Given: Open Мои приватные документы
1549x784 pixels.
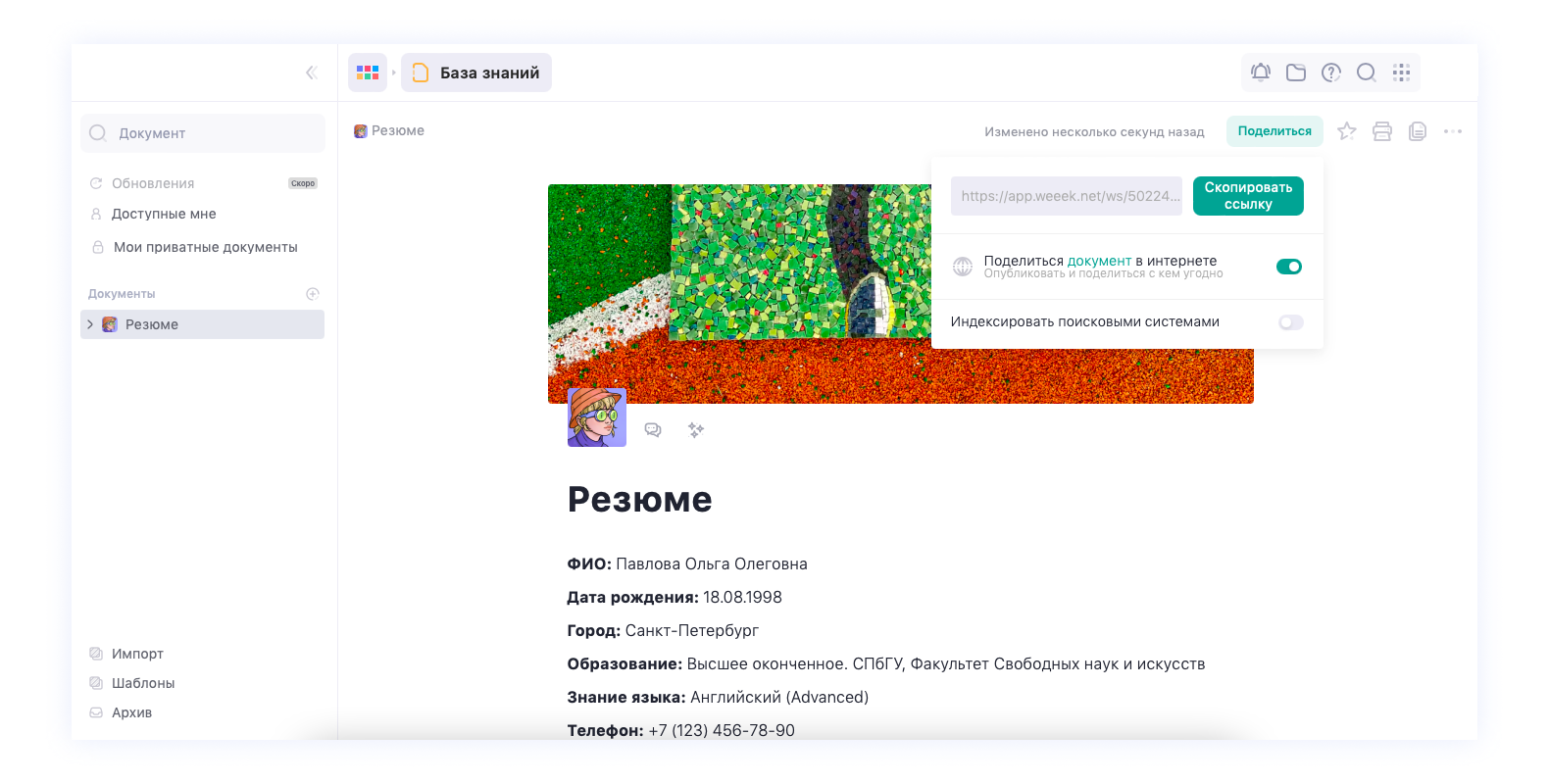Looking at the screenshot, I should (x=203, y=247).
